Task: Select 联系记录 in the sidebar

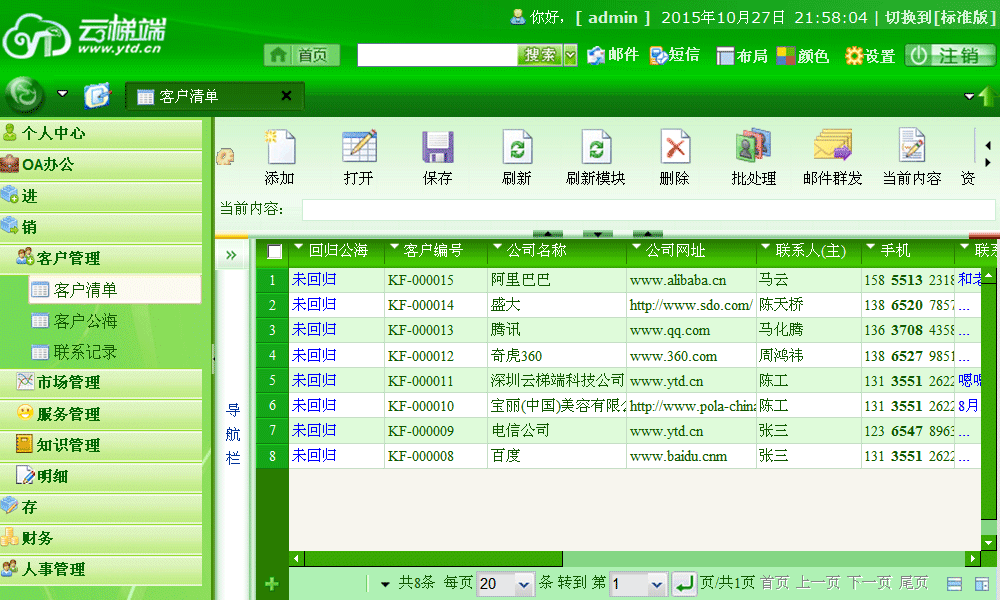Action: pos(85,352)
